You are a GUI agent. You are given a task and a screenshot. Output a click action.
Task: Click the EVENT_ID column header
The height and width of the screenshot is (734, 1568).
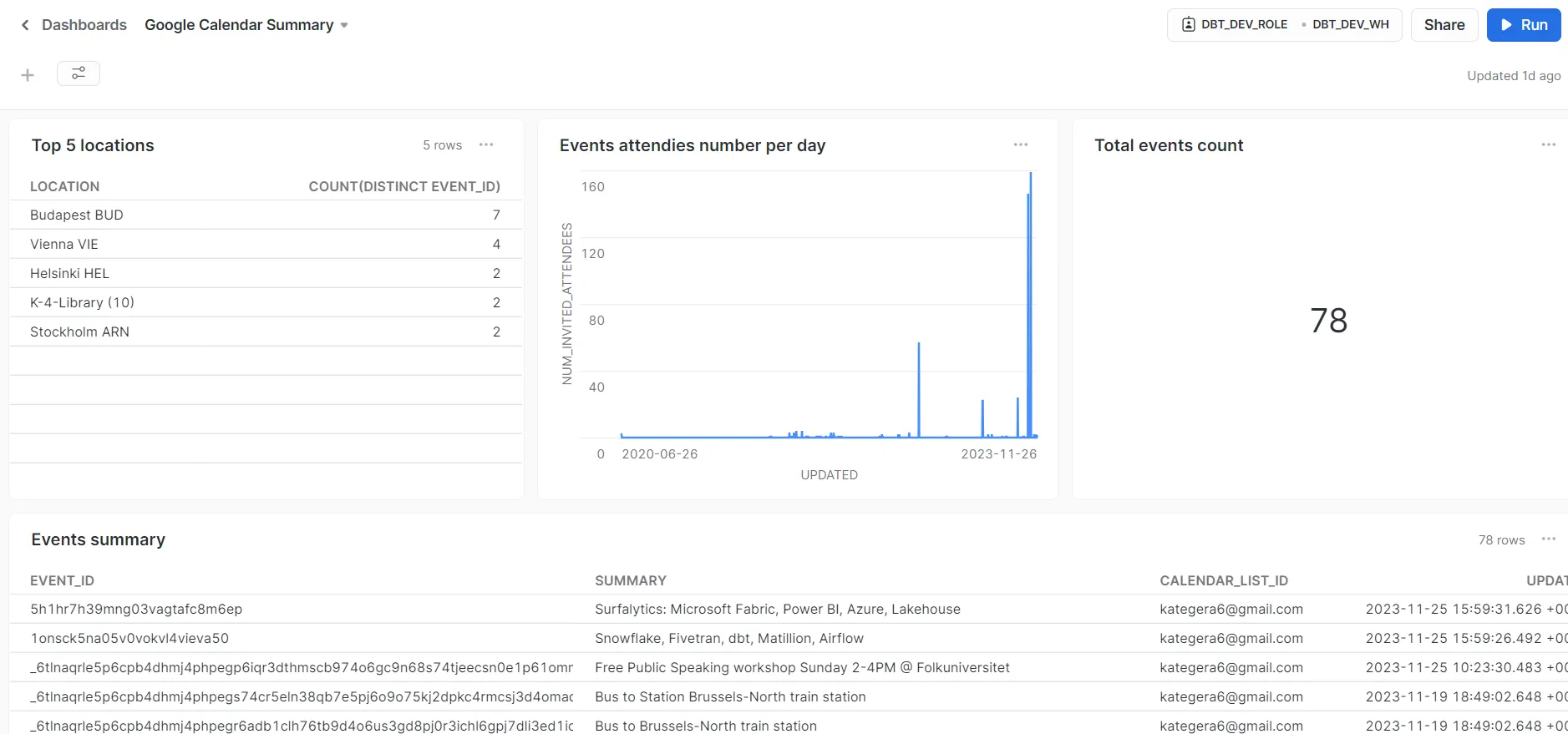click(62, 580)
